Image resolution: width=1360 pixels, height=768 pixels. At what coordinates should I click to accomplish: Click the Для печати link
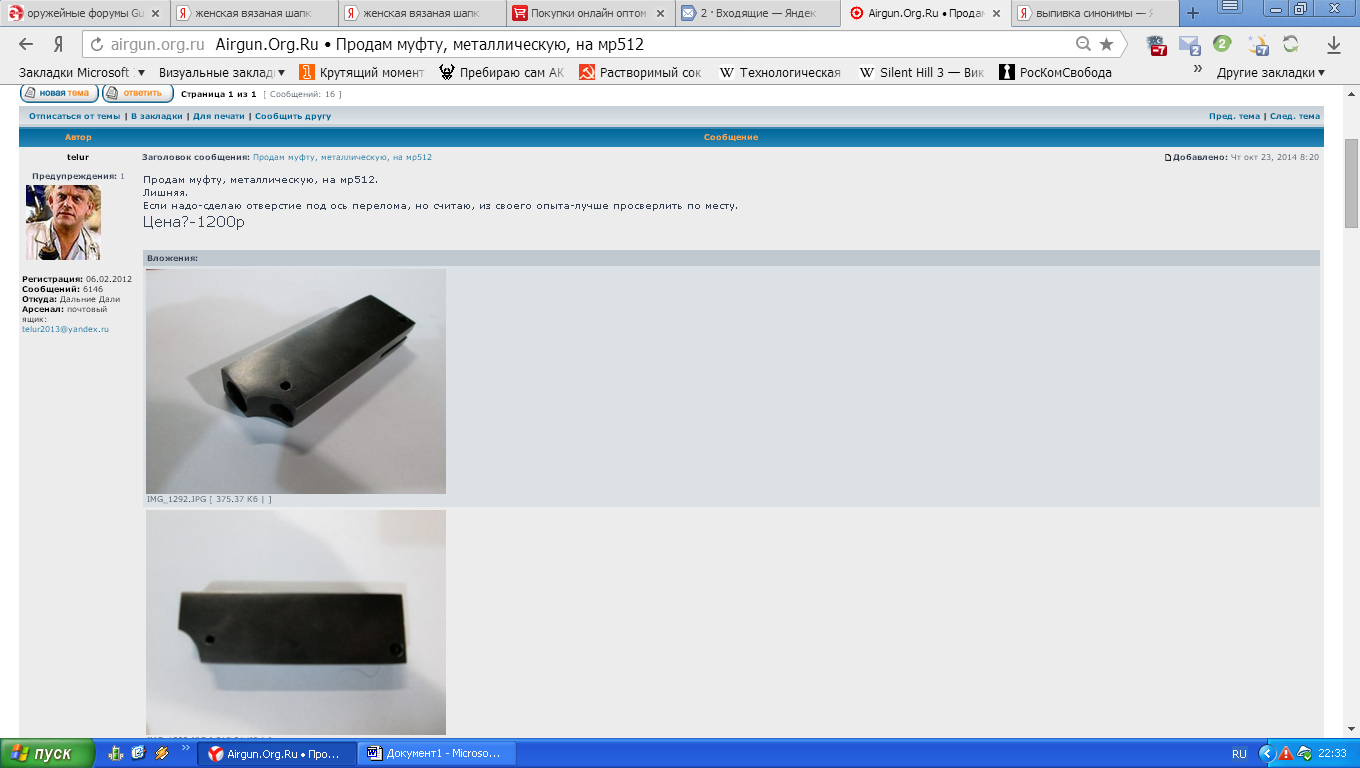(x=218, y=116)
